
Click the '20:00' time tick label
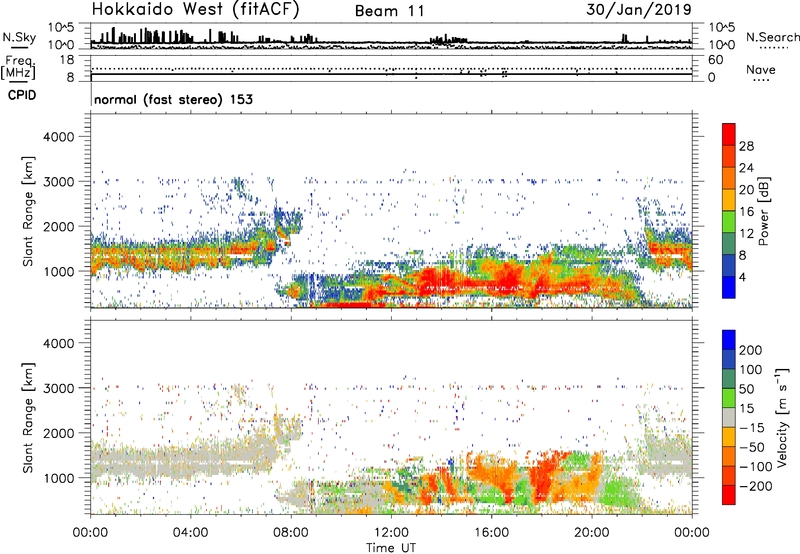(x=592, y=533)
